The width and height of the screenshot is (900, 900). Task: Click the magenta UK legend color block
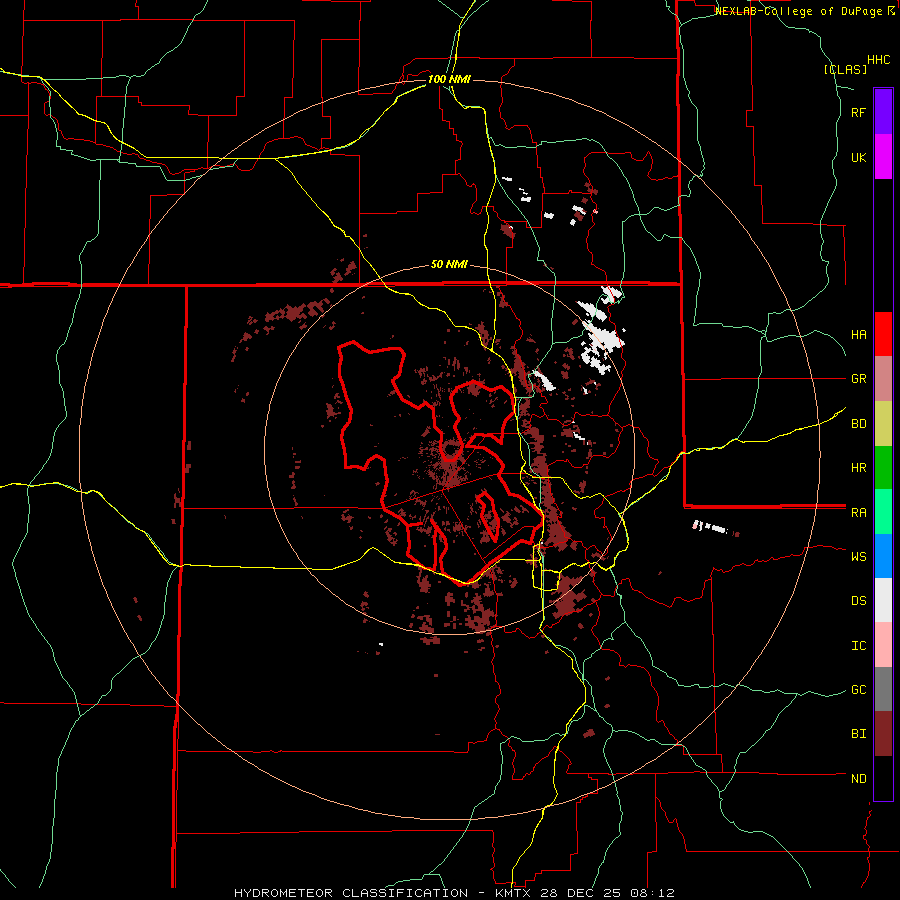coord(883,157)
